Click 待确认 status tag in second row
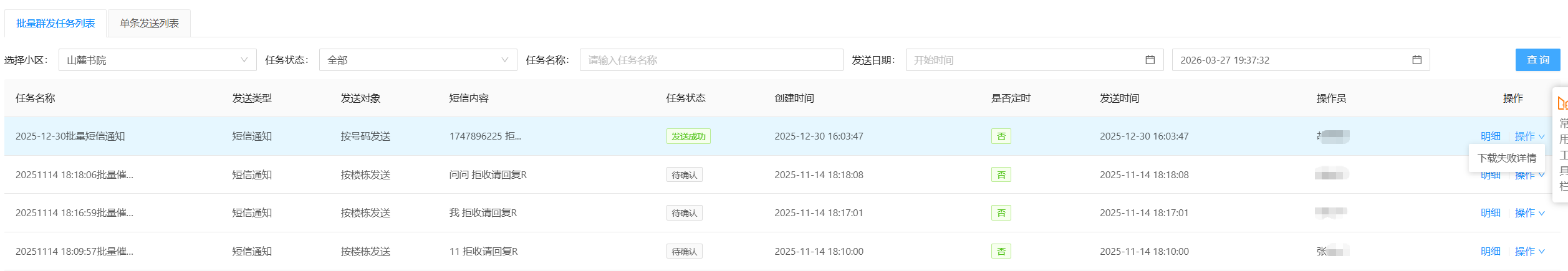This screenshot has height=271, width=1568. pos(684,175)
